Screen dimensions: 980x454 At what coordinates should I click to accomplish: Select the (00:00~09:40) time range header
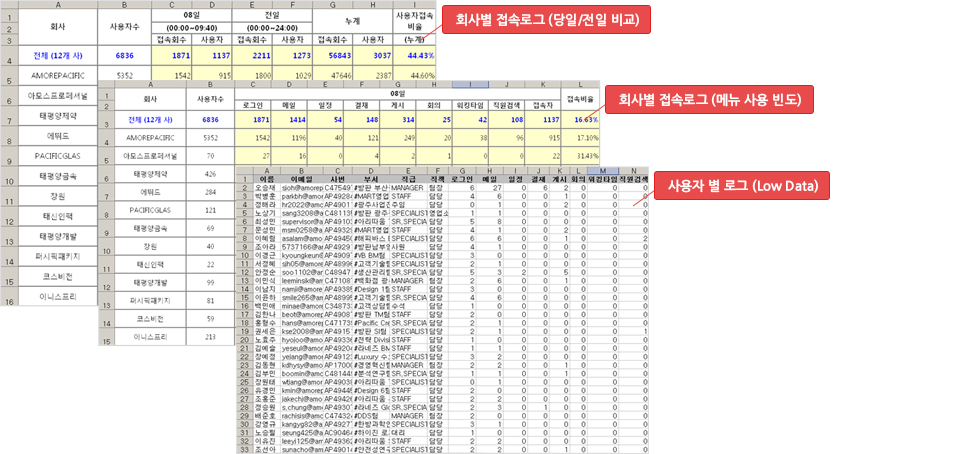[192, 28]
